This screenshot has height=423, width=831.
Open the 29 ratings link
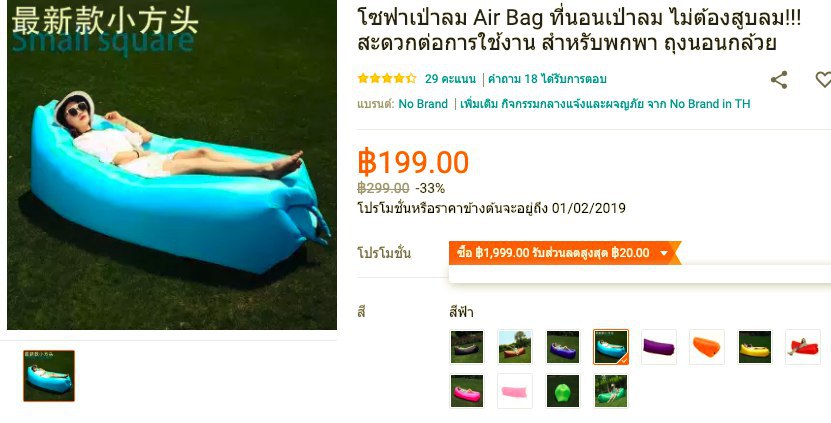450,79
